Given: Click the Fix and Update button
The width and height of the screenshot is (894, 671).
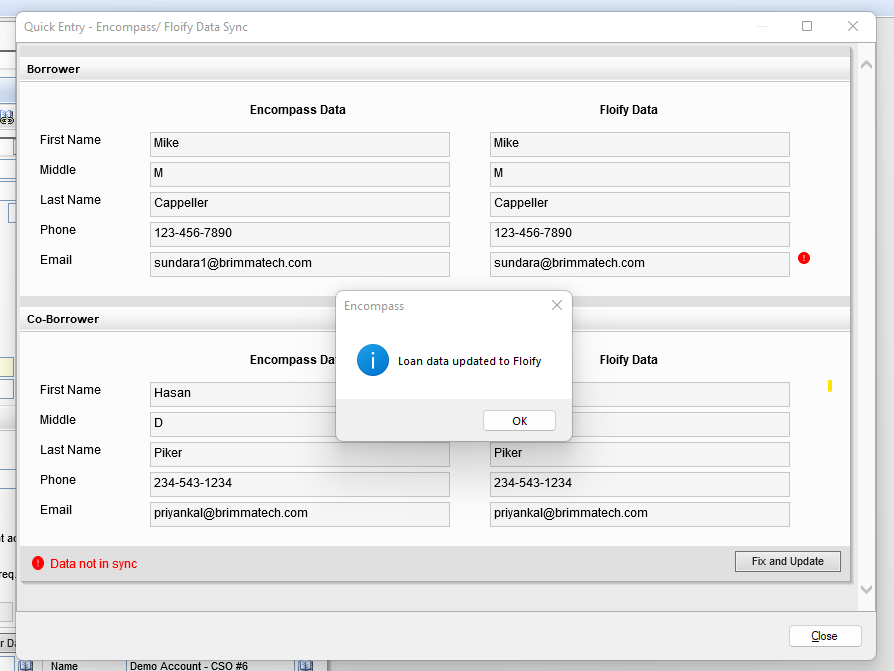Looking at the screenshot, I should click(x=787, y=561).
